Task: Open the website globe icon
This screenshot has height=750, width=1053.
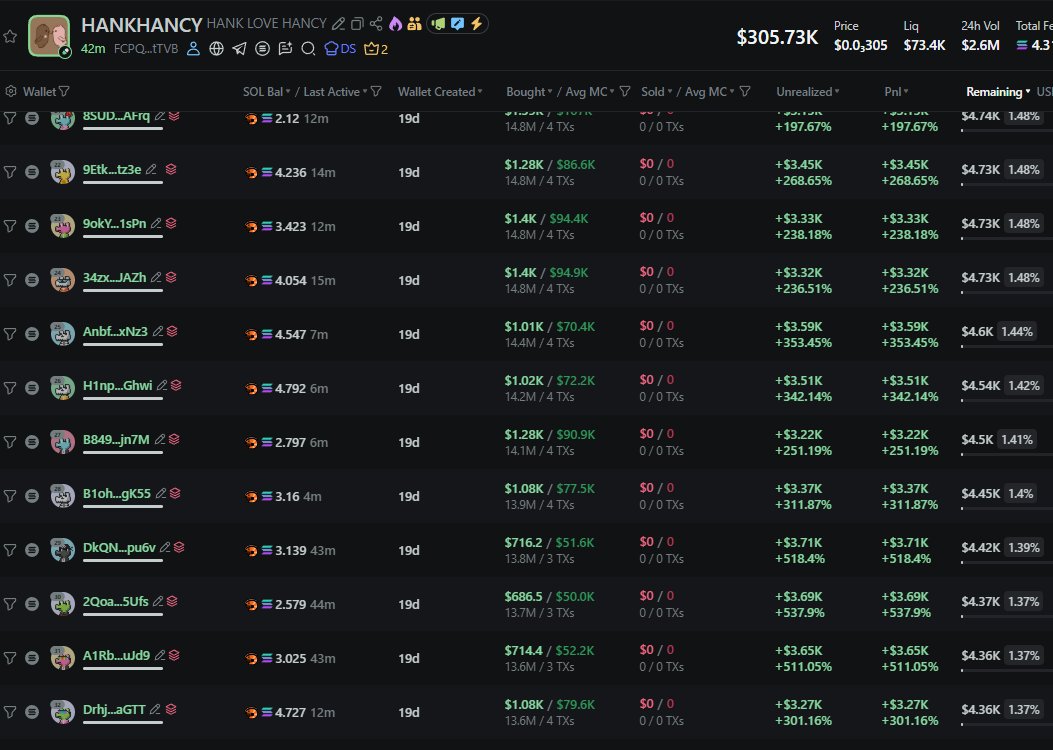Action: tap(216, 48)
